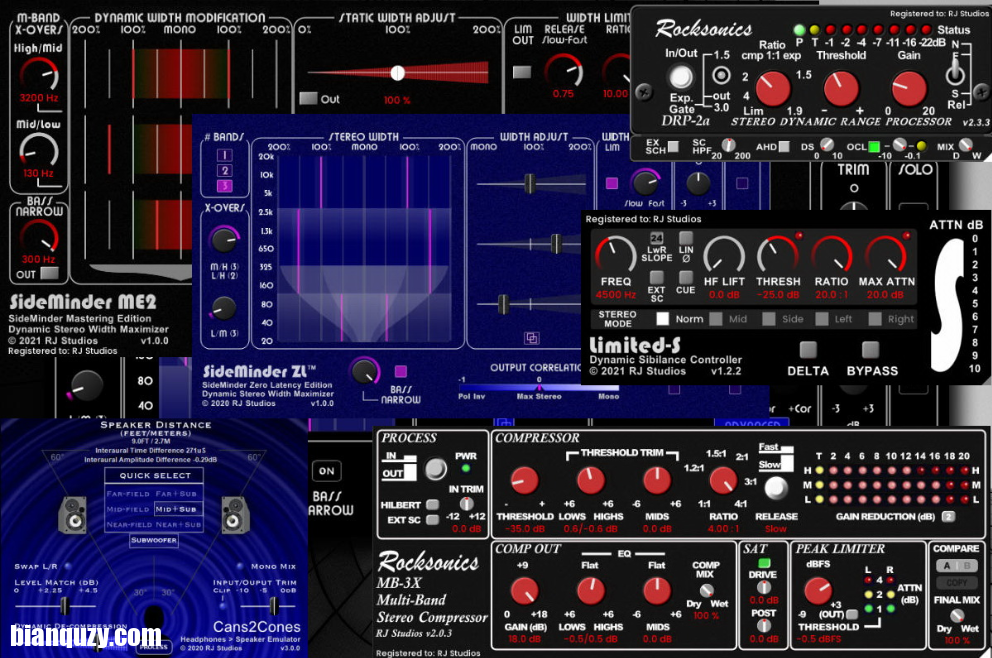This screenshot has height=658, width=992.
Task: Click the High/Mid crossover knob in SideMinder ME2
Action: coord(39,74)
